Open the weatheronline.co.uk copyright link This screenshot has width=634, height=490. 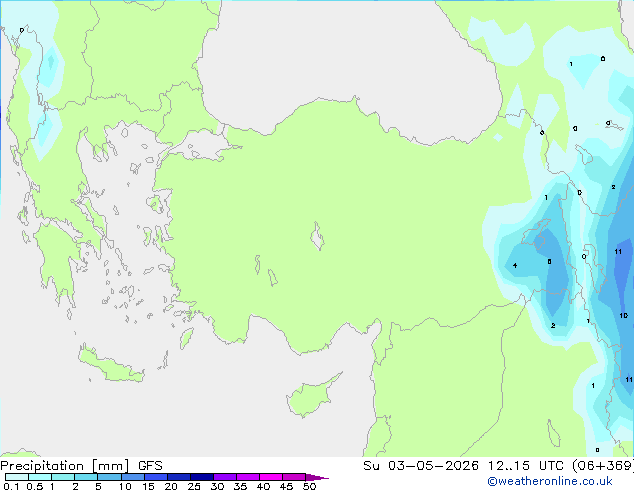tap(550, 481)
